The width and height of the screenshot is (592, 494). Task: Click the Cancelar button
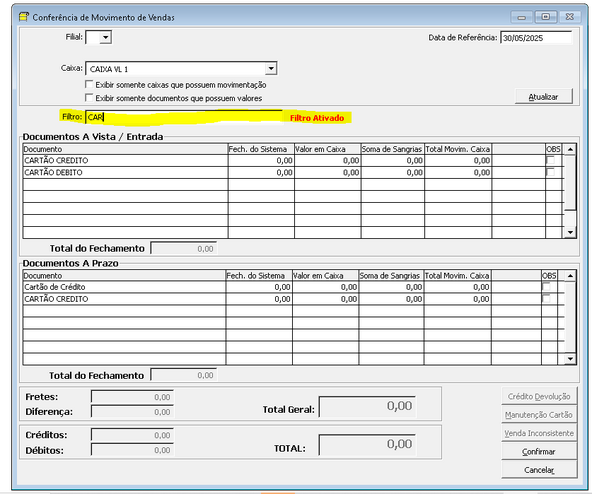click(539, 470)
